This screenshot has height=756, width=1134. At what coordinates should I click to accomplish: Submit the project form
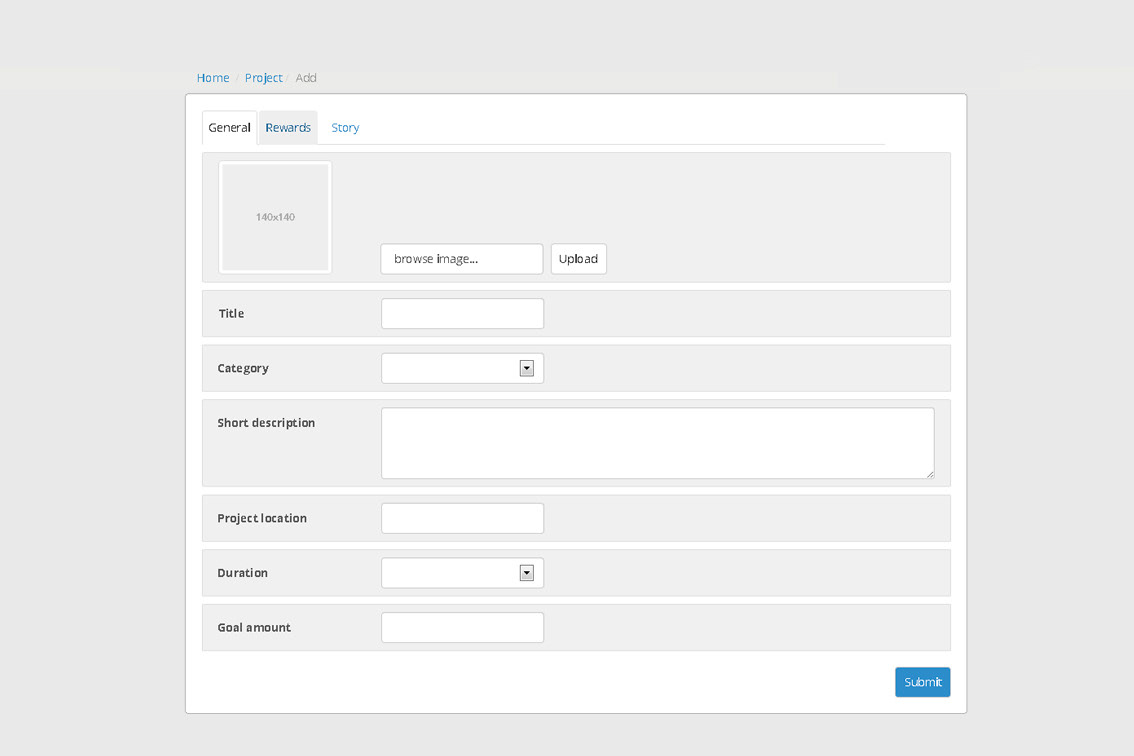[x=922, y=682]
